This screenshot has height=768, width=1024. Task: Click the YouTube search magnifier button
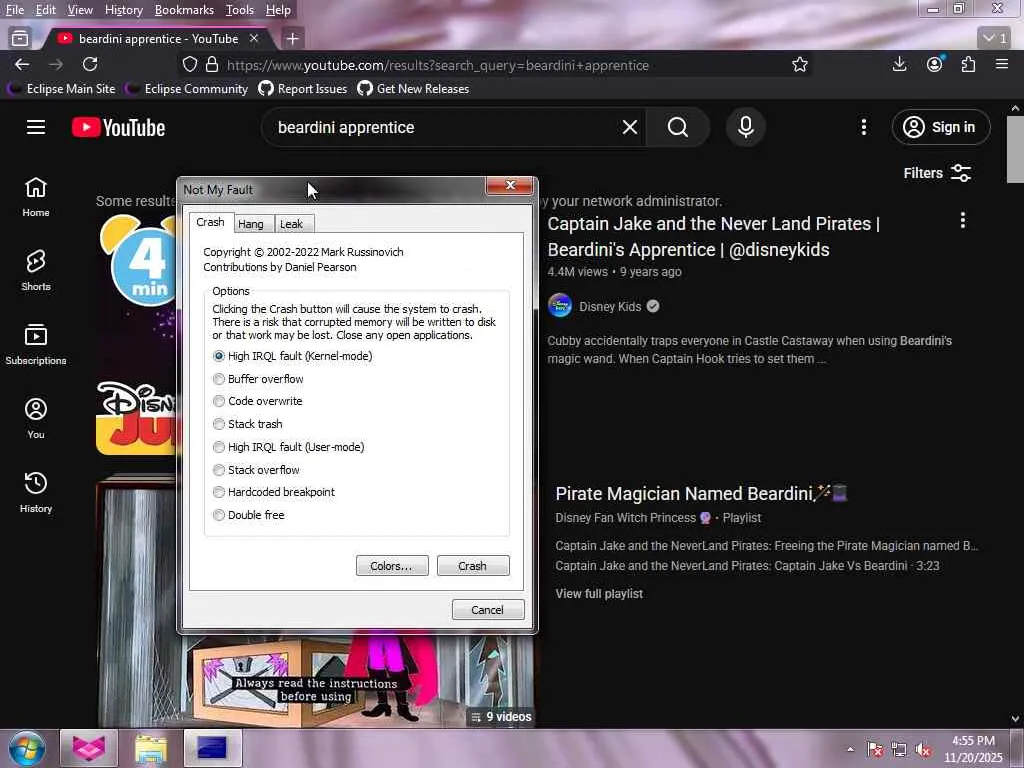[x=677, y=127]
